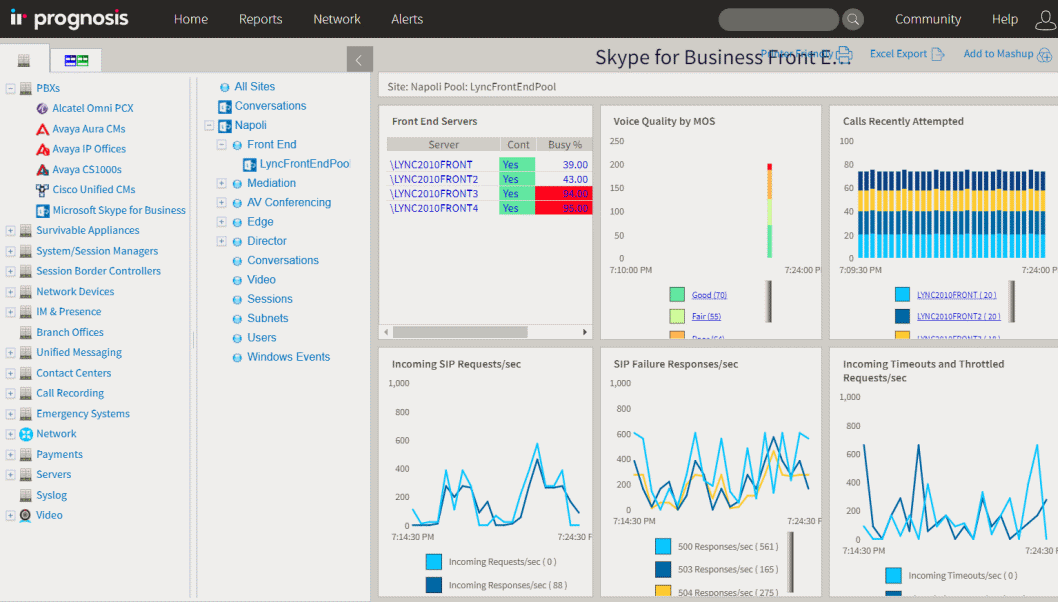Click the Contact Centers folder icon

coord(26,373)
